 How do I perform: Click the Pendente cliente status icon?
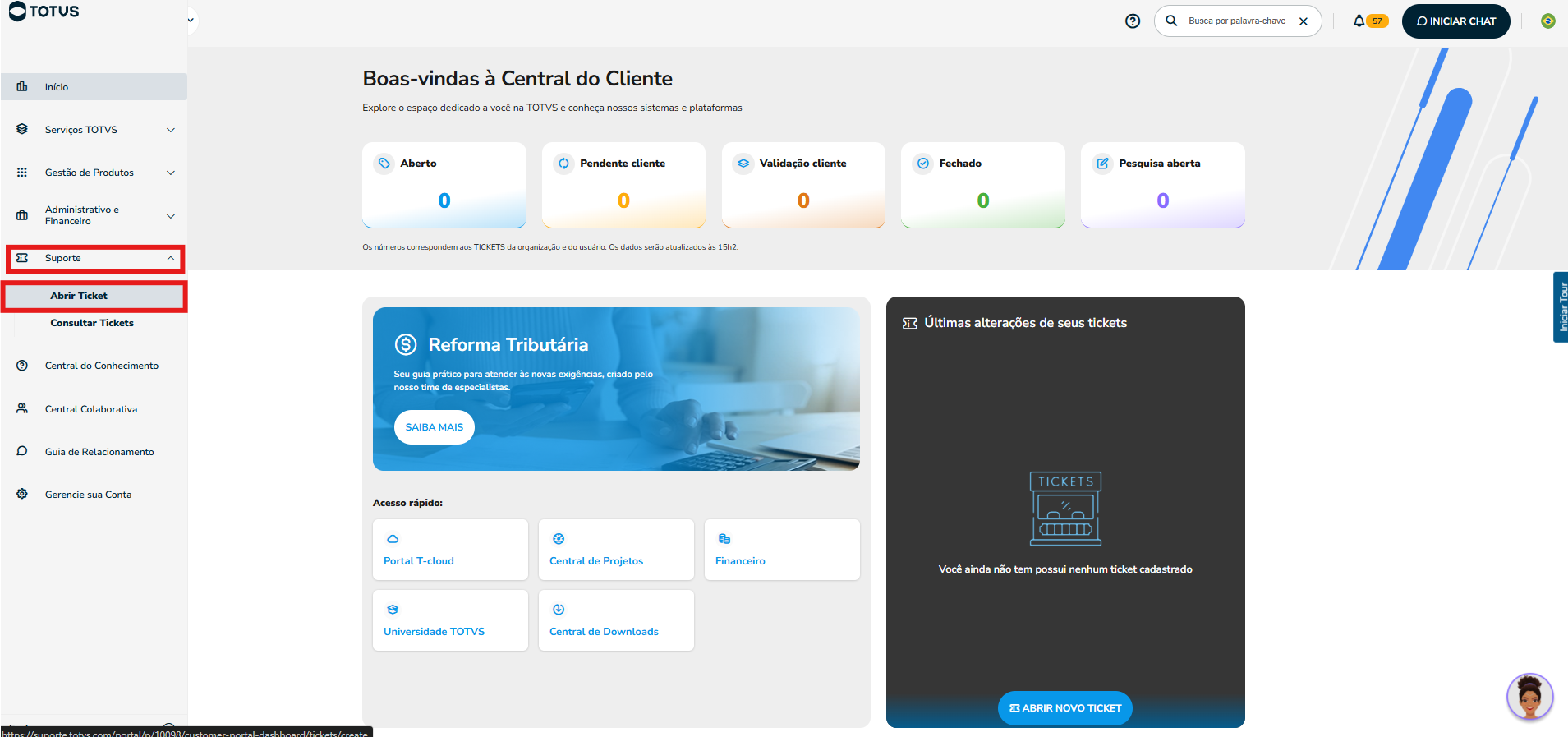[563, 164]
